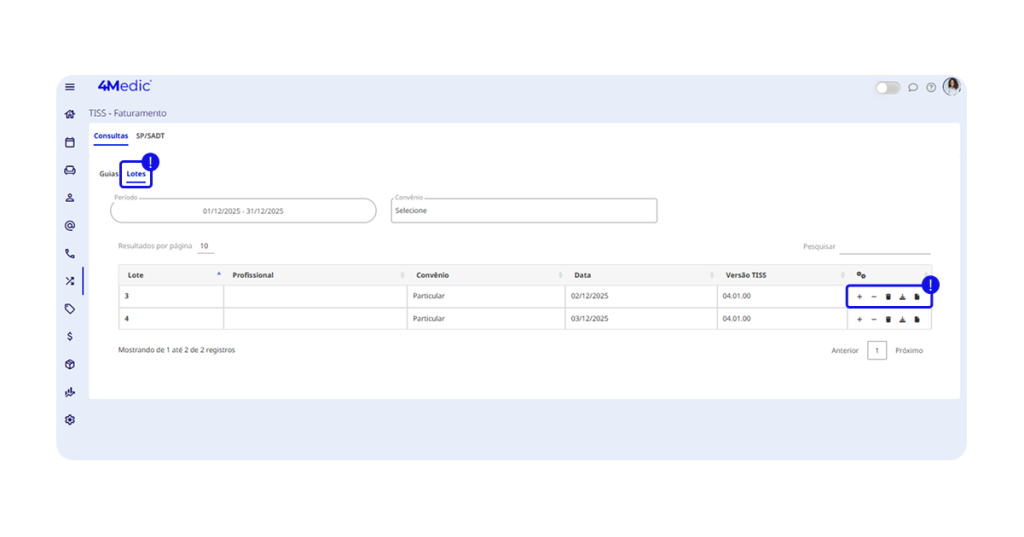Open the phone icon in the sidebar
Viewport: 1024px width, 537px height.
(x=70, y=254)
